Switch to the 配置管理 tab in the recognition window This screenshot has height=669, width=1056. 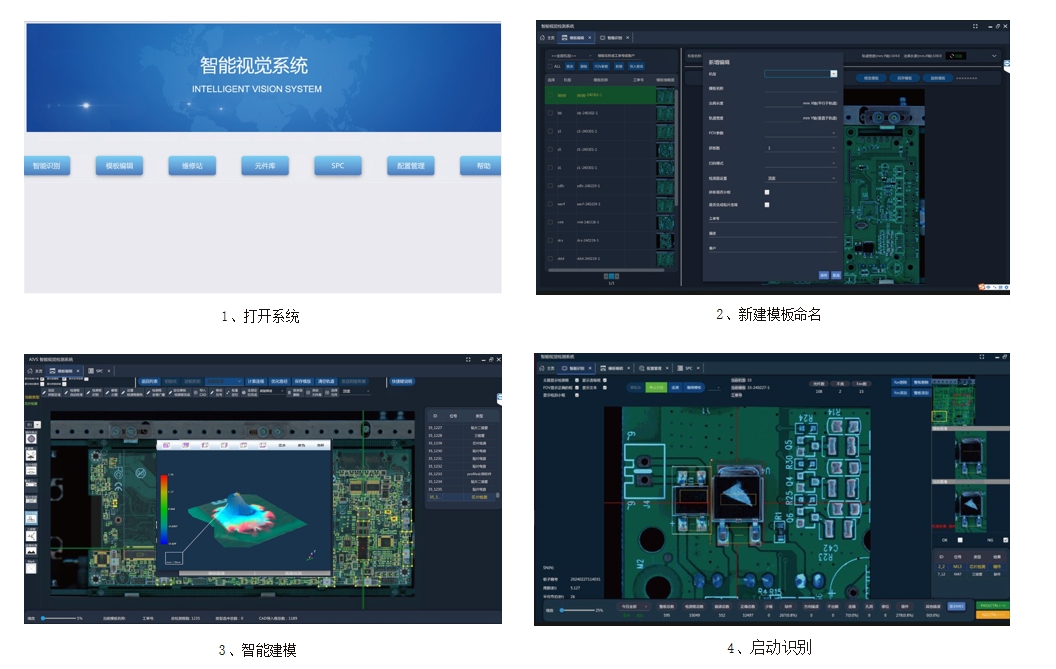654,369
